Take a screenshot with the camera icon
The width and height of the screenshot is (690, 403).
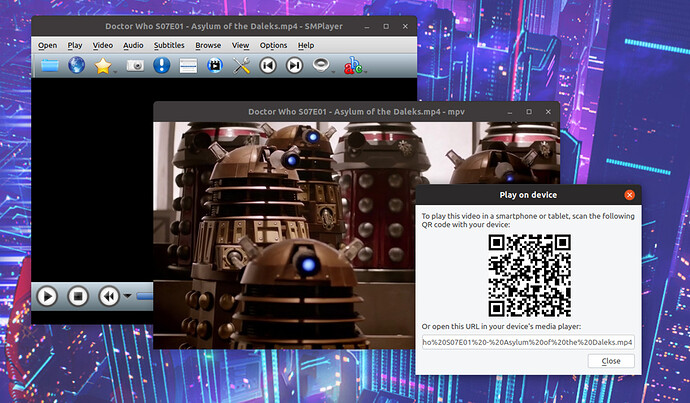pos(135,66)
